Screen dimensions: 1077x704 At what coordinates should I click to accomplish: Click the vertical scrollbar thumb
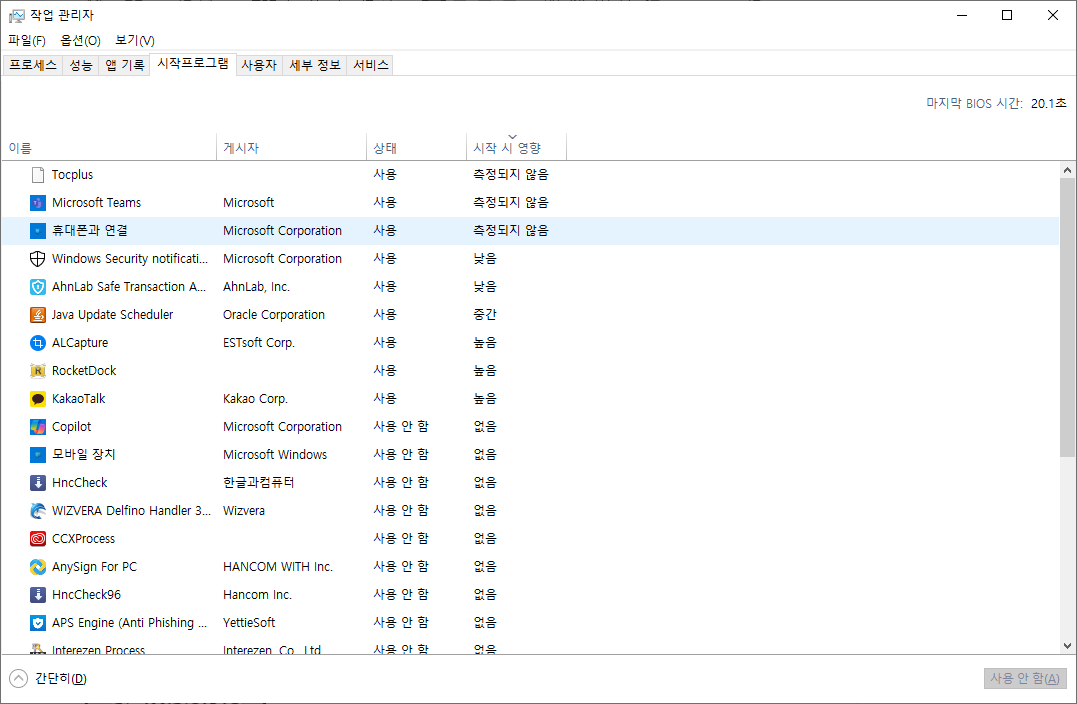click(1067, 317)
